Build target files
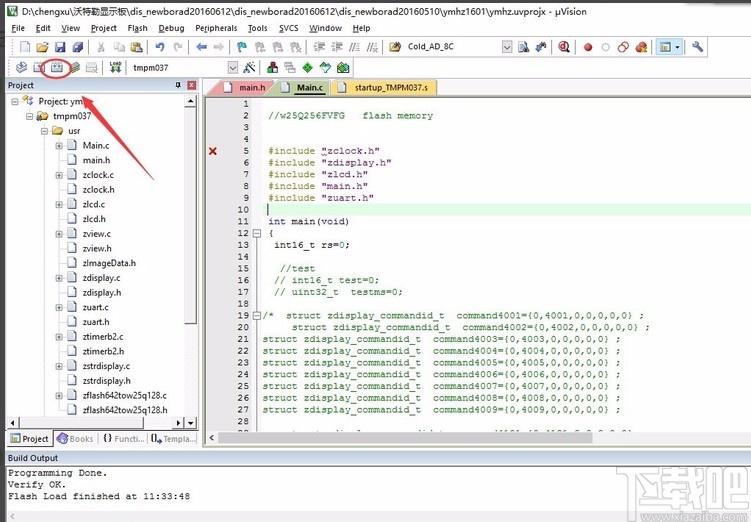 pyautogui.click(x=39, y=68)
